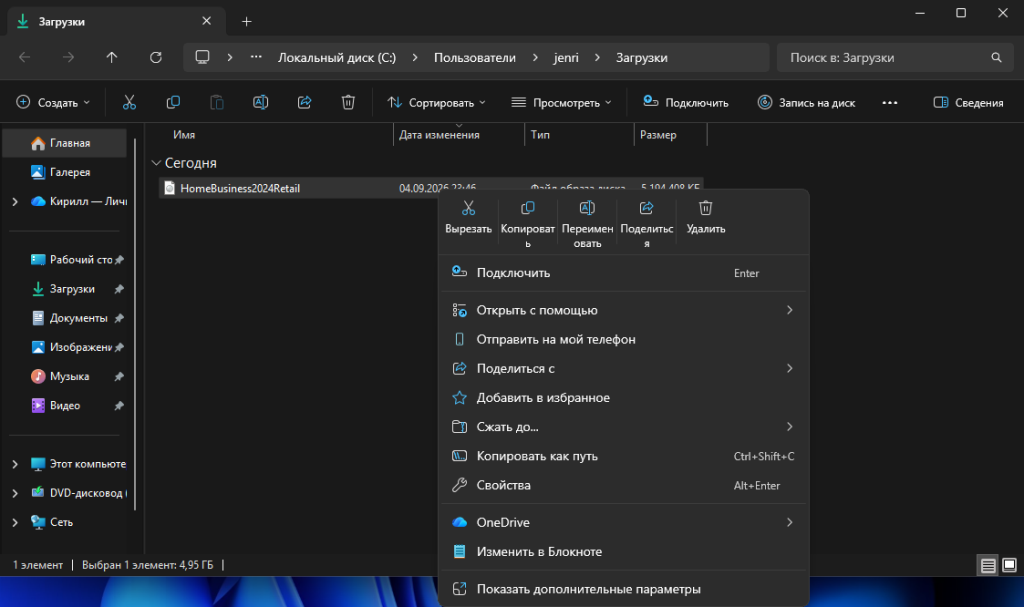1024x607 pixels.
Task: Open the Сжать до... submenu
Action: click(624, 427)
